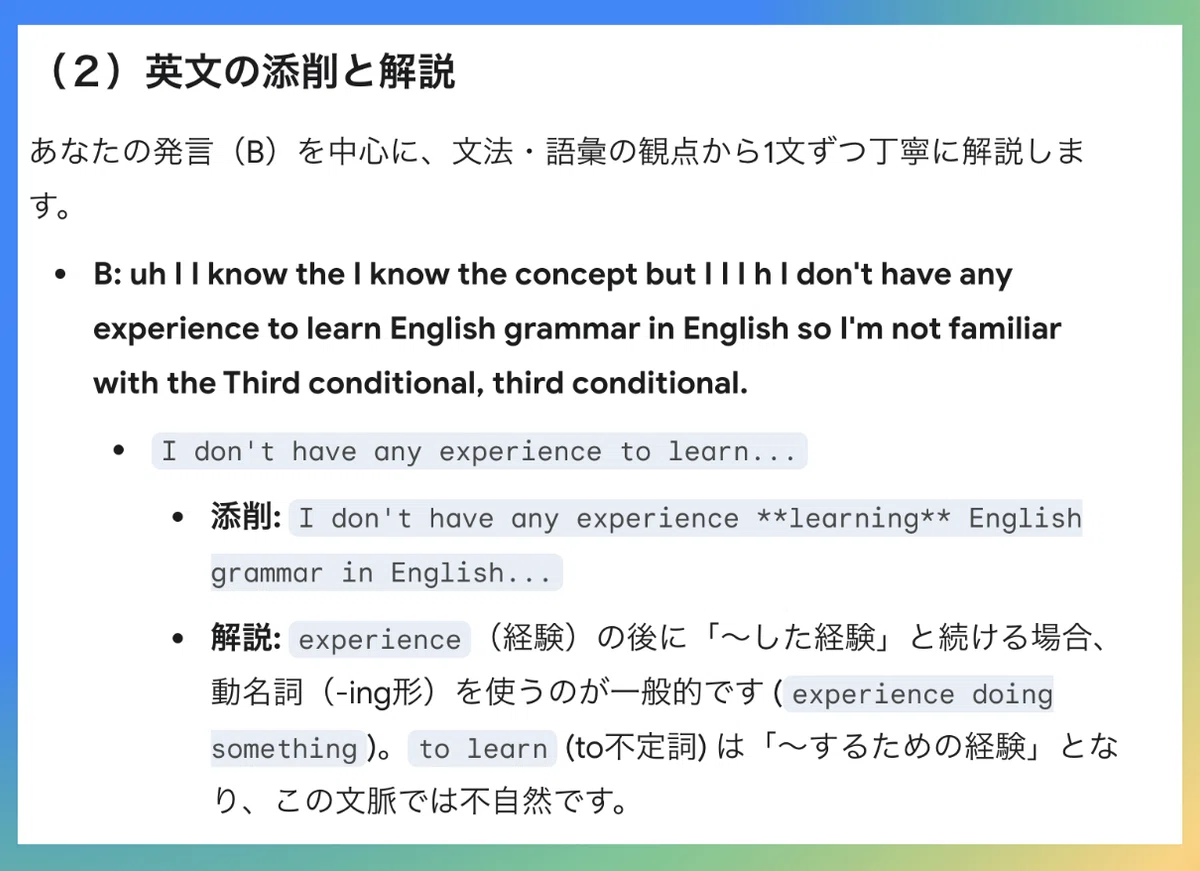Click the 'something' code chip

click(x=288, y=748)
